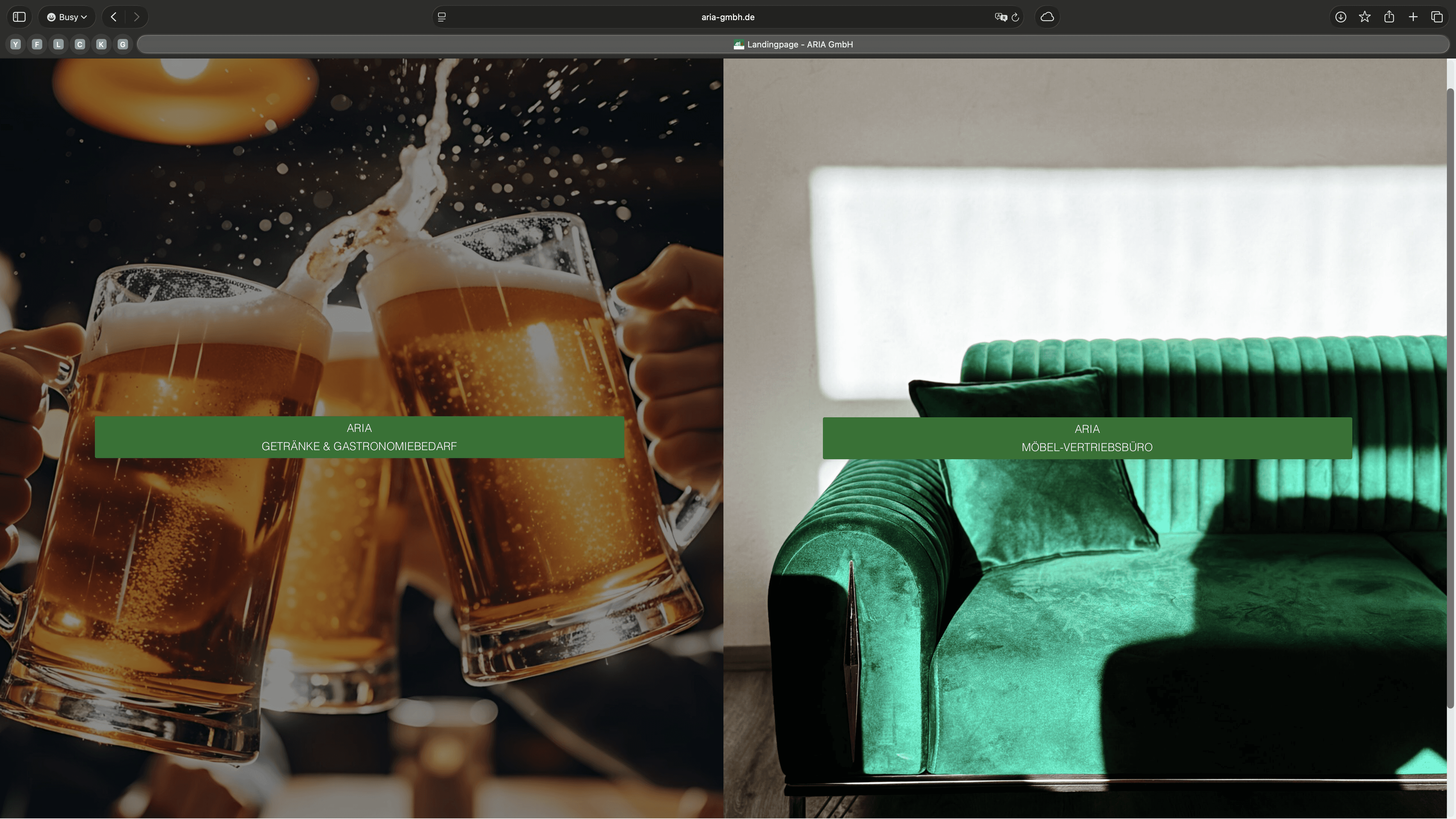Open pinned tab labeled C

[x=80, y=44]
